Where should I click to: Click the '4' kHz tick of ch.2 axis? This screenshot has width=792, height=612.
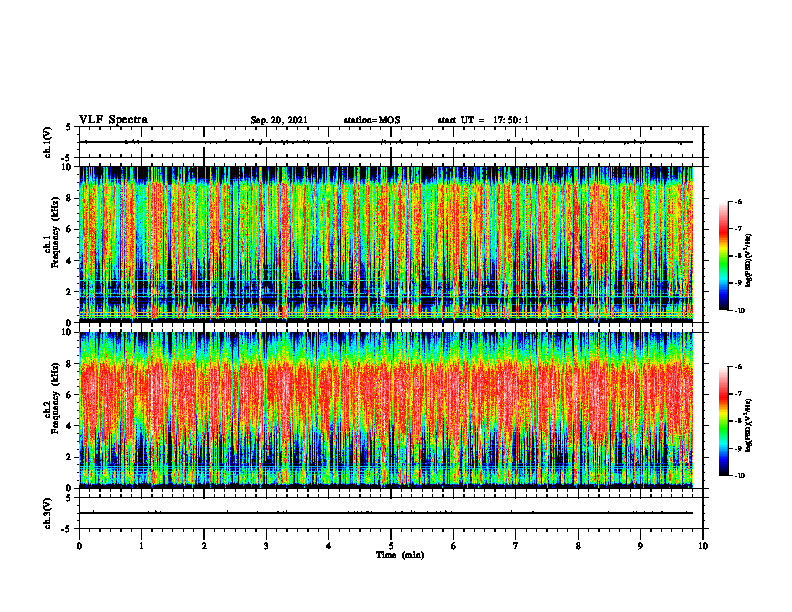tap(71, 426)
